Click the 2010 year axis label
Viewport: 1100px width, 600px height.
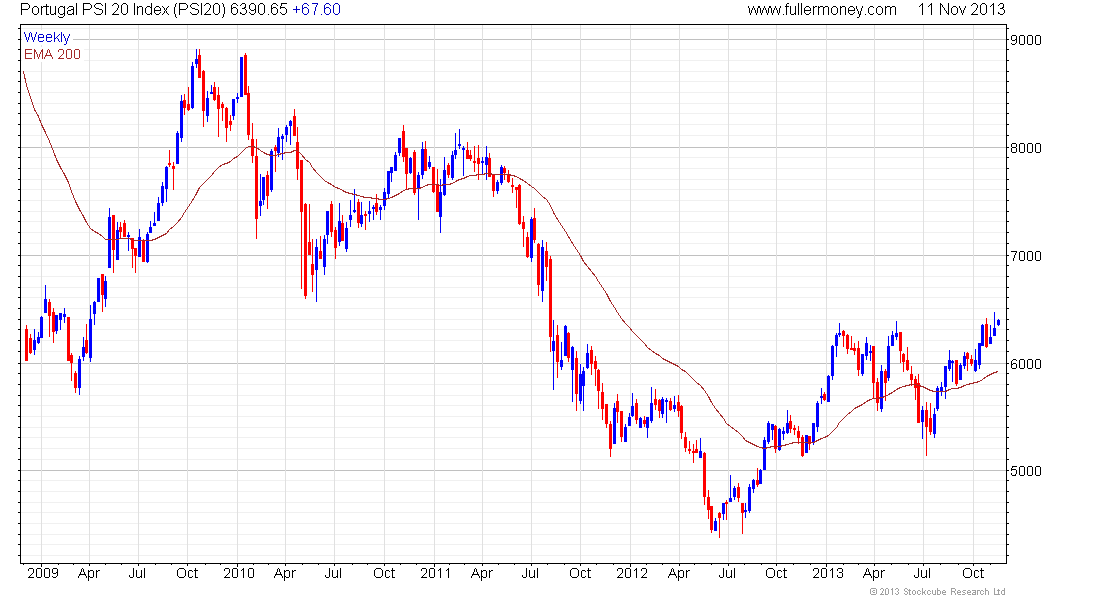point(239,573)
